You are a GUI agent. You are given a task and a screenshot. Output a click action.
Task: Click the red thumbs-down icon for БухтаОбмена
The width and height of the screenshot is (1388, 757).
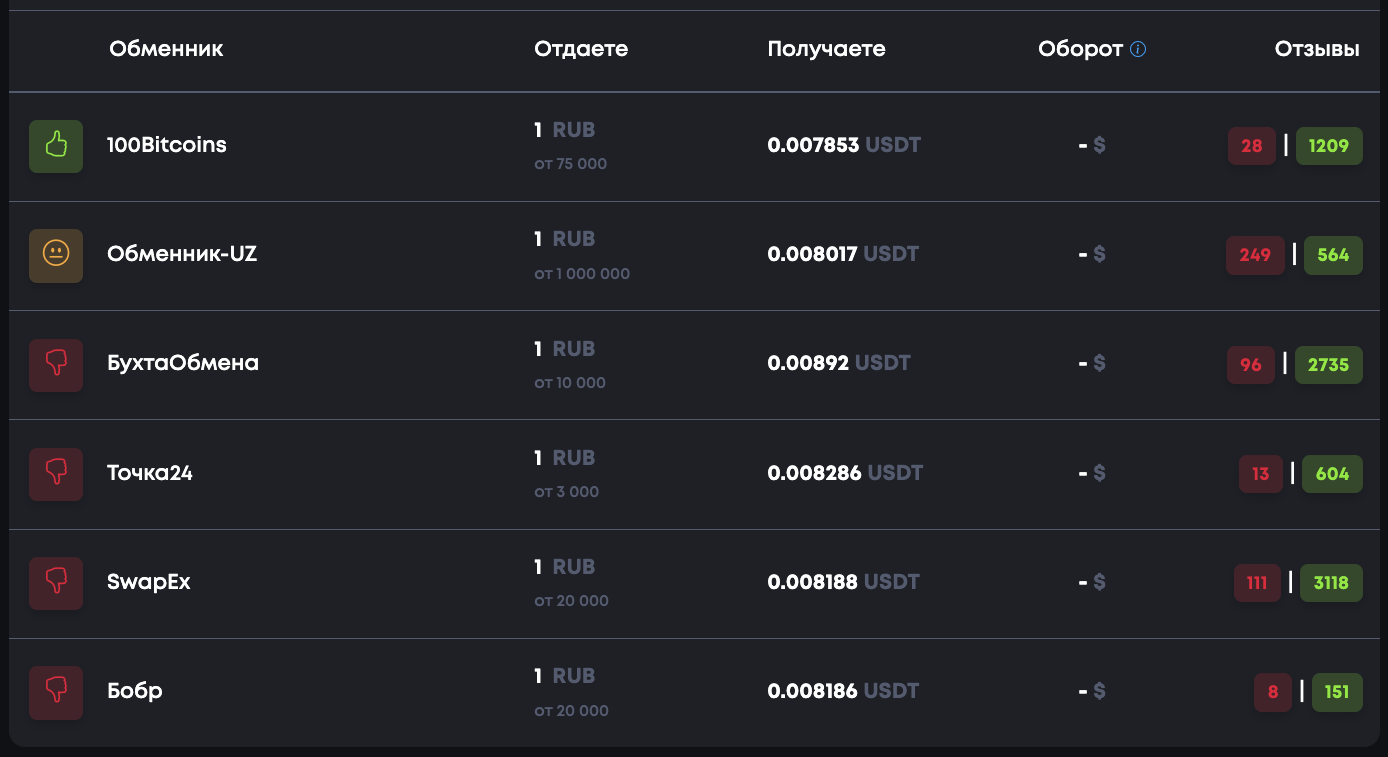click(56, 364)
